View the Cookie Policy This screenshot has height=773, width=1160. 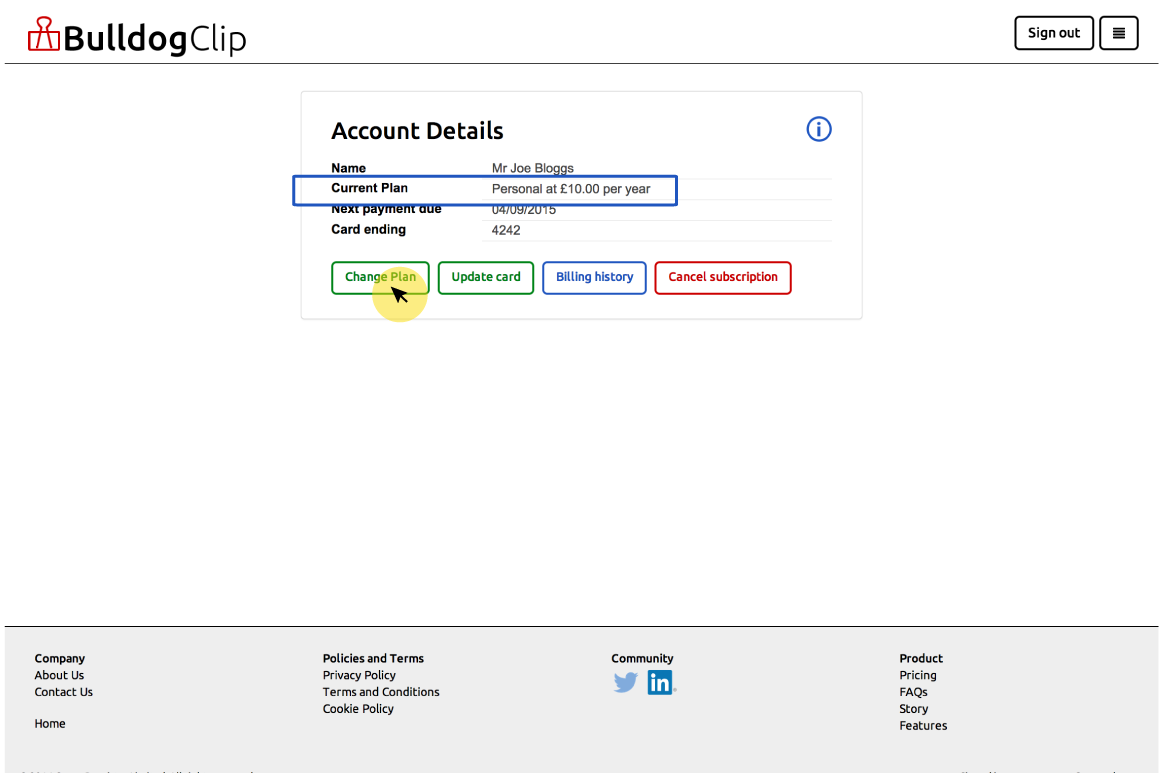(358, 709)
